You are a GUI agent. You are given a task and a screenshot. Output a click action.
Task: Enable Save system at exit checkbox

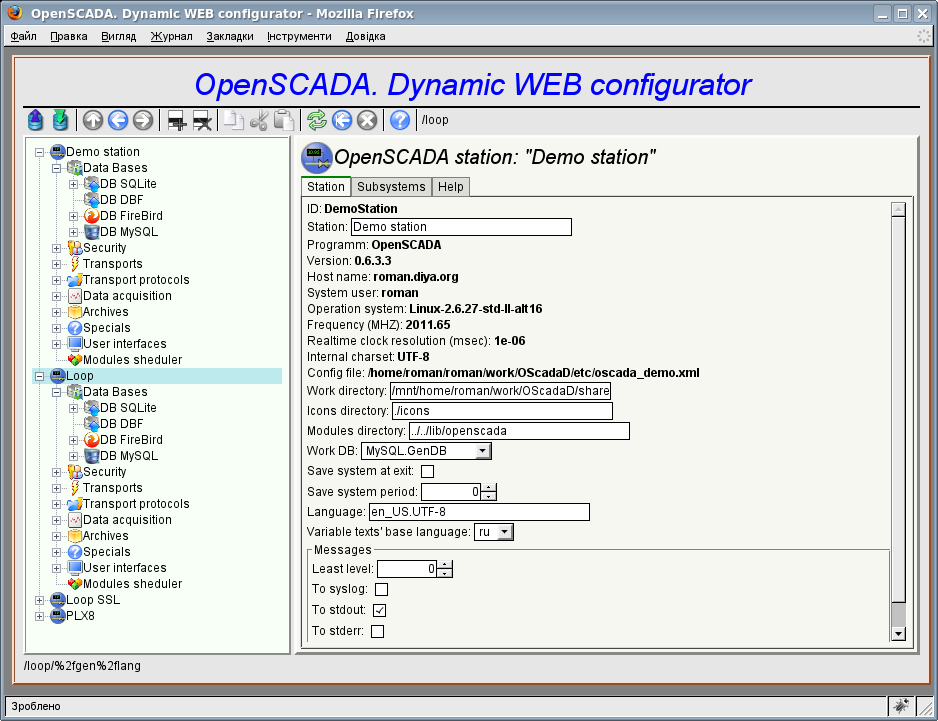[x=428, y=471]
